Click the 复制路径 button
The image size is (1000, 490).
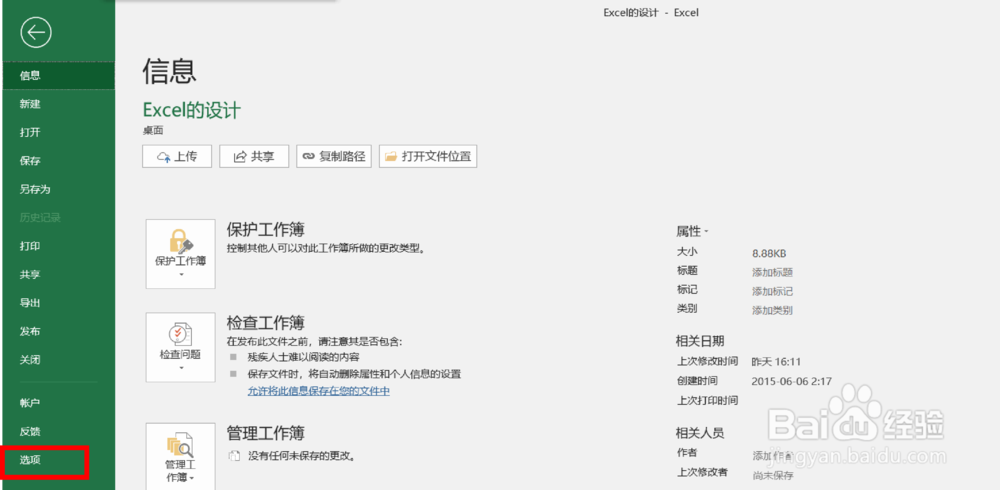pyautogui.click(x=334, y=156)
